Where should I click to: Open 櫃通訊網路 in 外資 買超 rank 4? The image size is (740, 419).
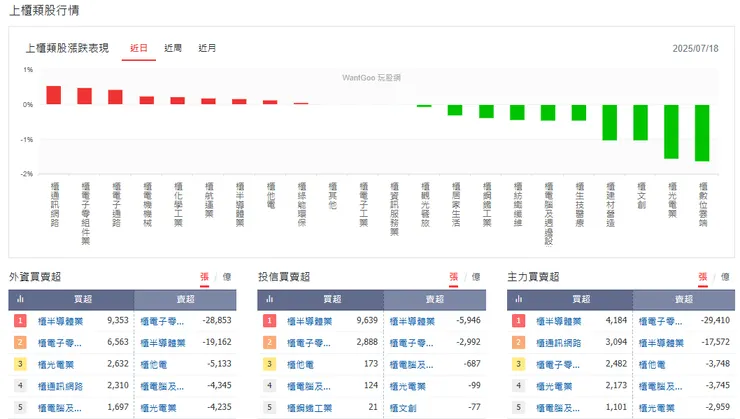(60, 386)
